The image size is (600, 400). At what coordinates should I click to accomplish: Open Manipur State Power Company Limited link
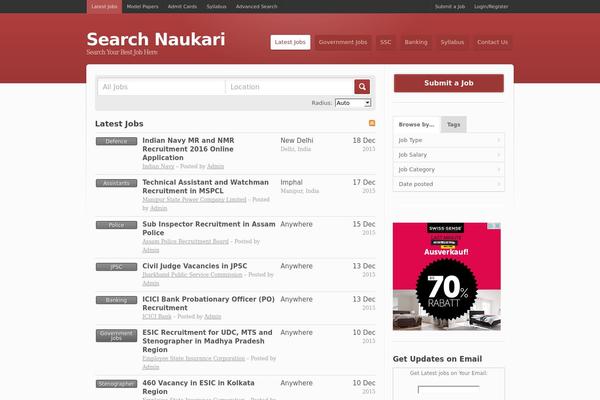pyautogui.click(x=194, y=199)
